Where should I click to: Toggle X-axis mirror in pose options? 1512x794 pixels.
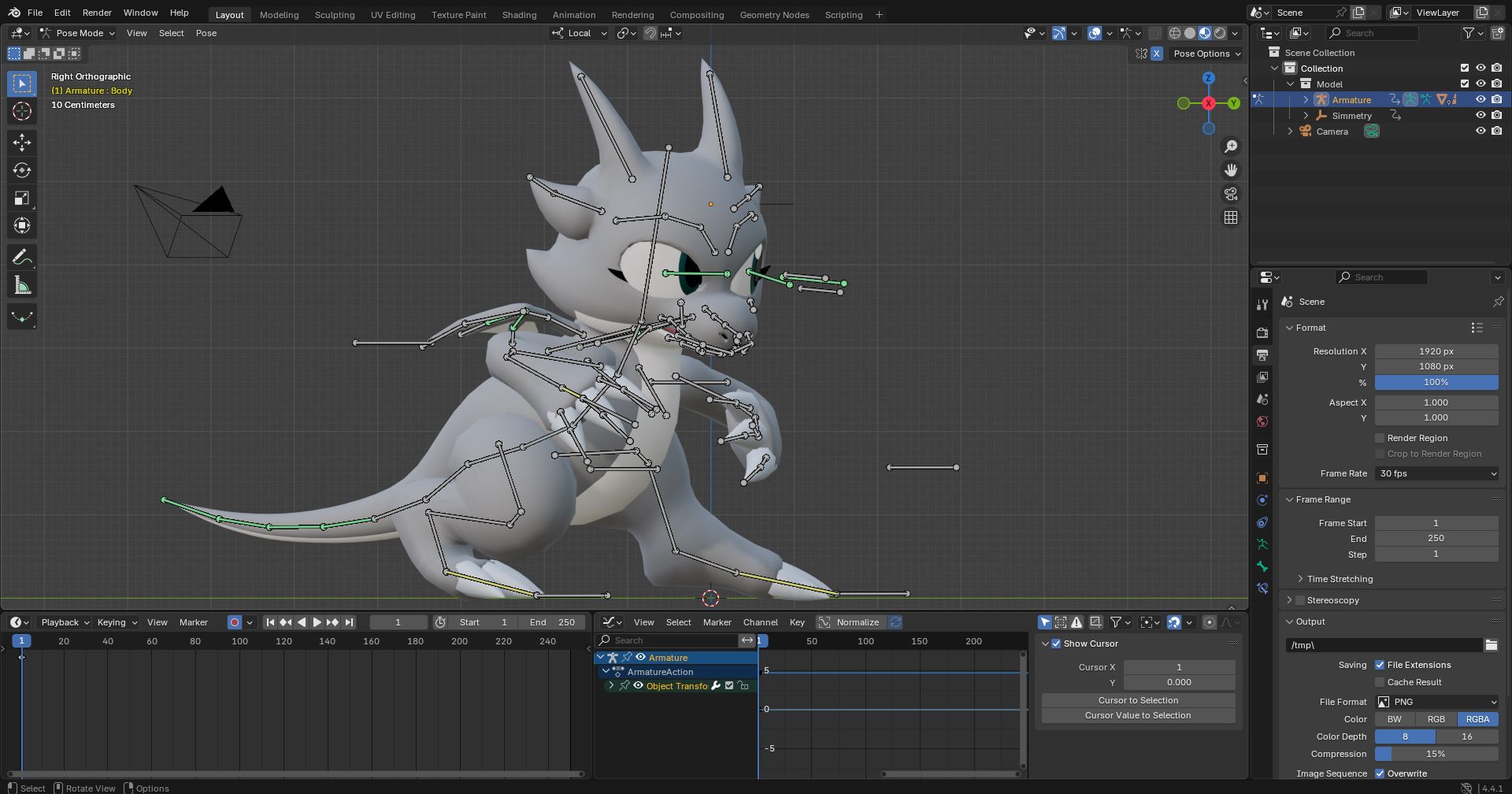point(1156,54)
